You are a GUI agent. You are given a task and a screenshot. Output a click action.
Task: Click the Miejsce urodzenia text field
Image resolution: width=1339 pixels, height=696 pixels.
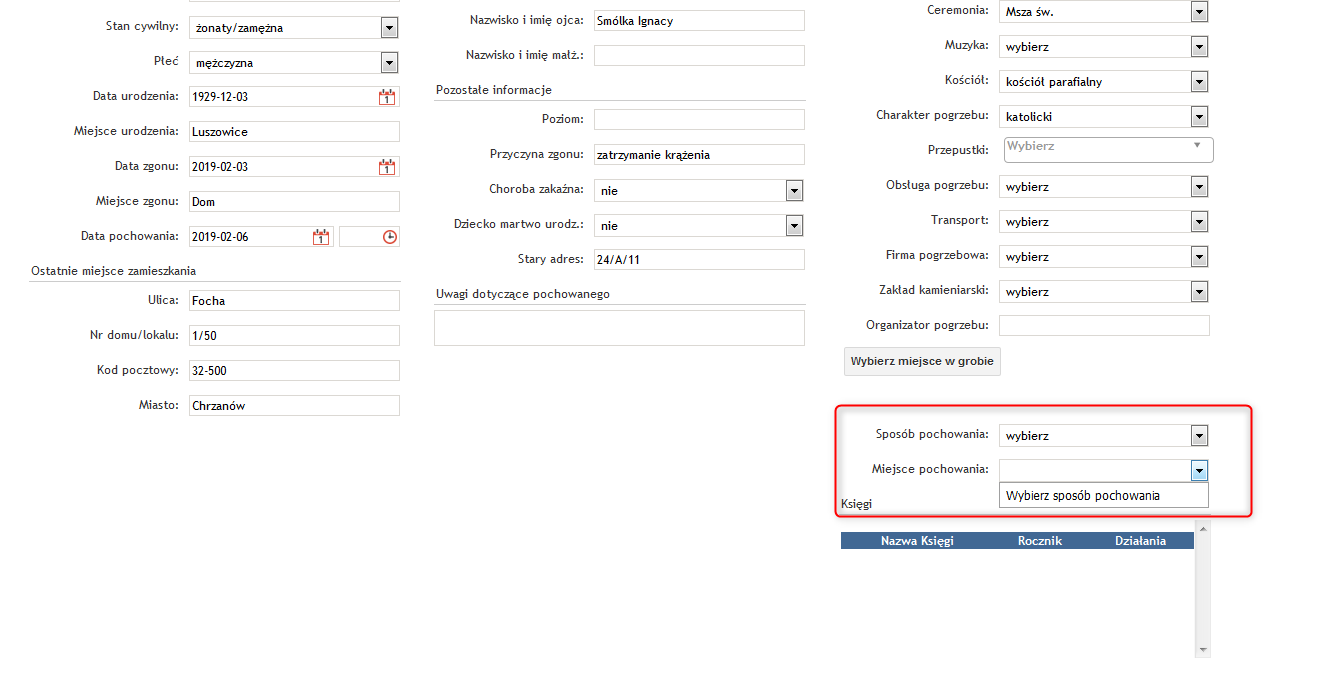point(294,132)
